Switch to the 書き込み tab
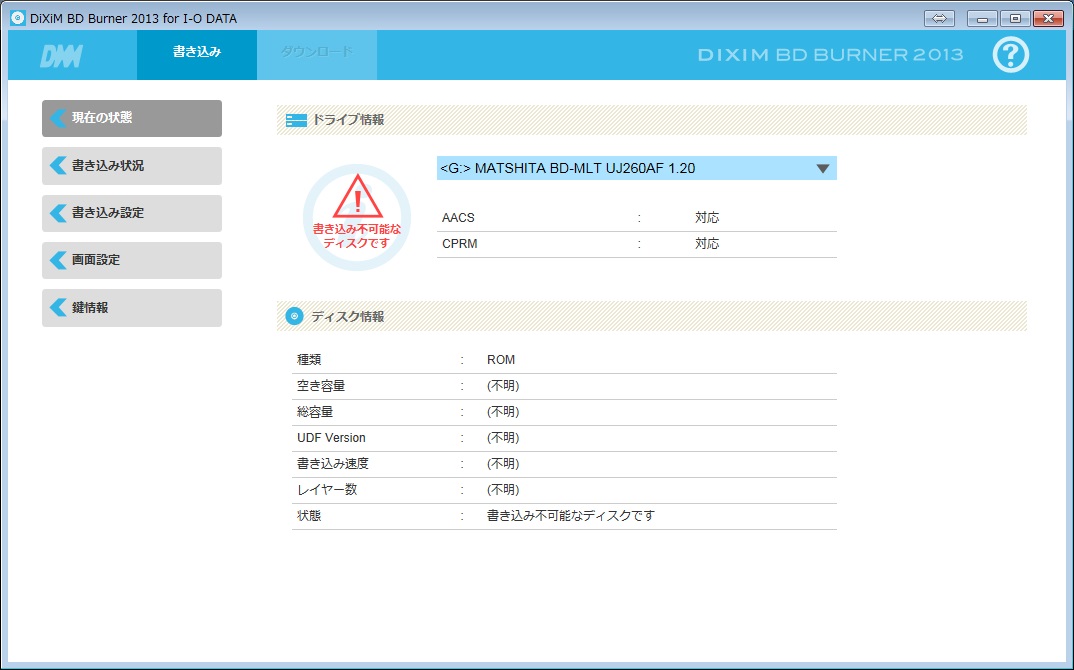The image size is (1074, 670). (x=197, y=55)
